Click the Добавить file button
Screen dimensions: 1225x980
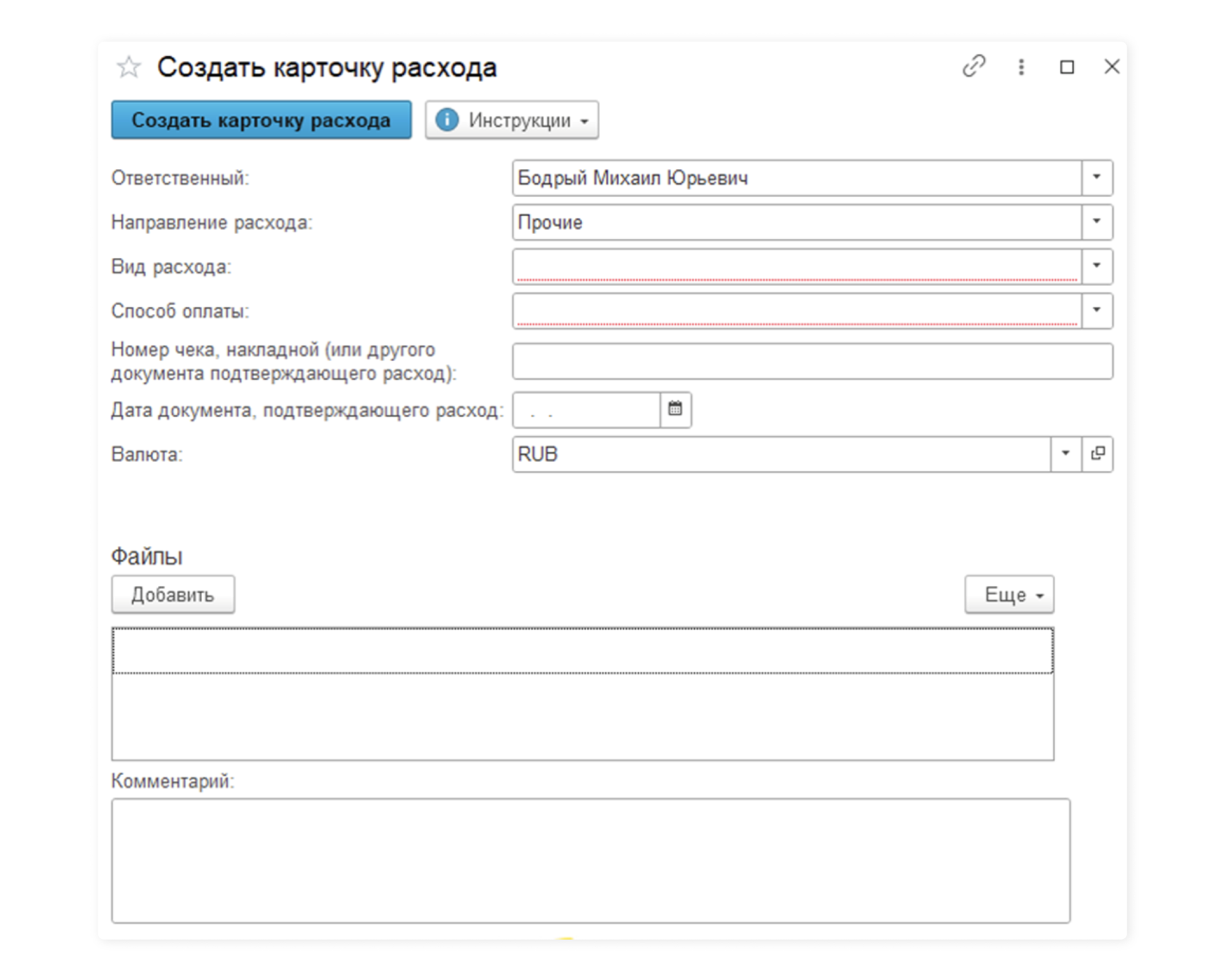click(173, 594)
